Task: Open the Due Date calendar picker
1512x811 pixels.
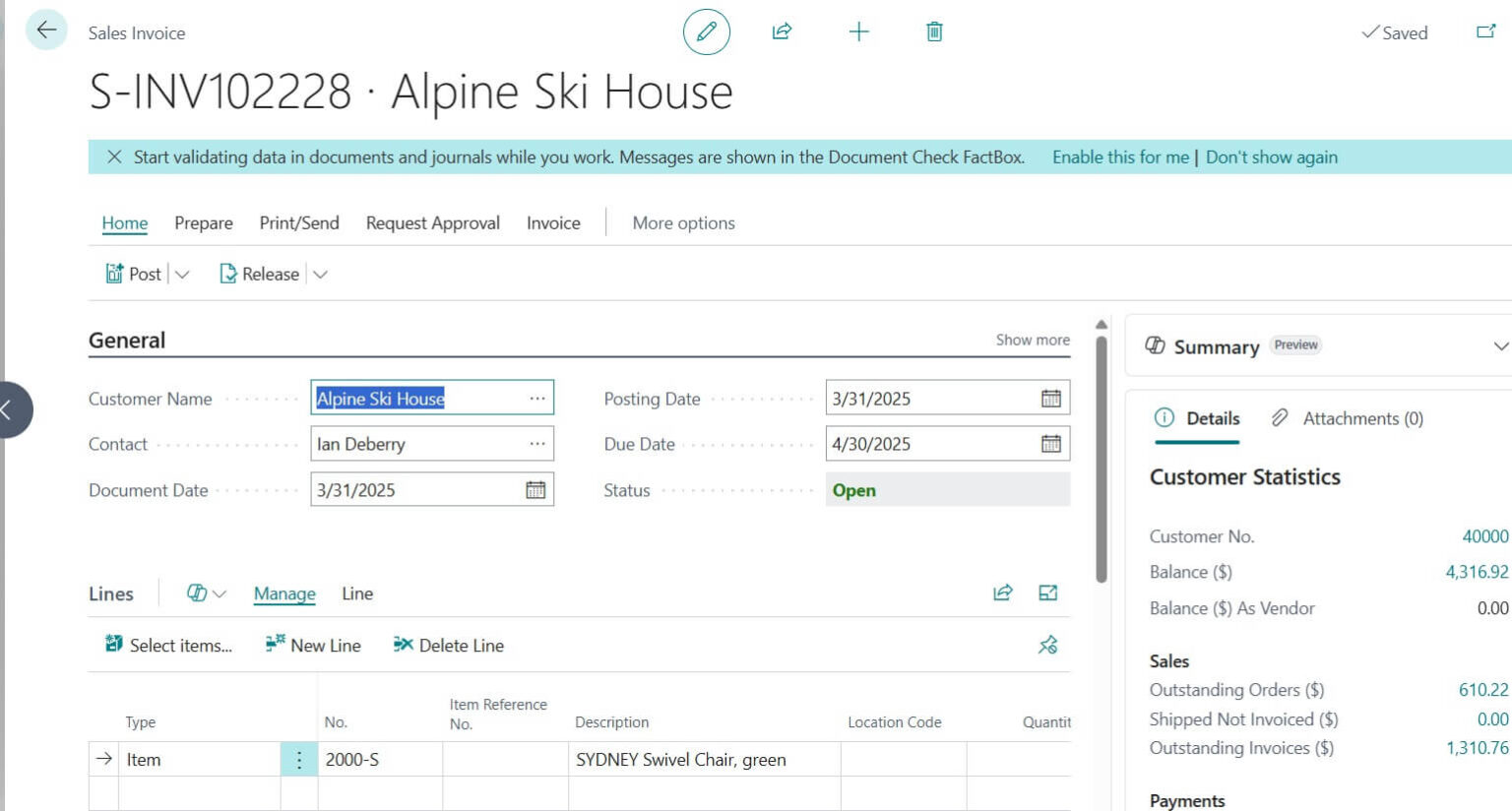Action: pos(1051,444)
